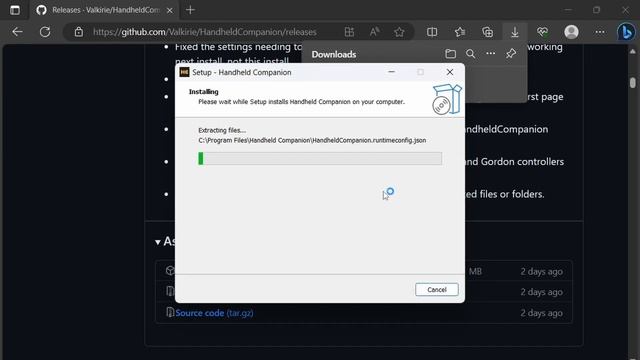The width and height of the screenshot is (640, 360).
Task: Click the setup installer box image
Action: tap(447, 99)
